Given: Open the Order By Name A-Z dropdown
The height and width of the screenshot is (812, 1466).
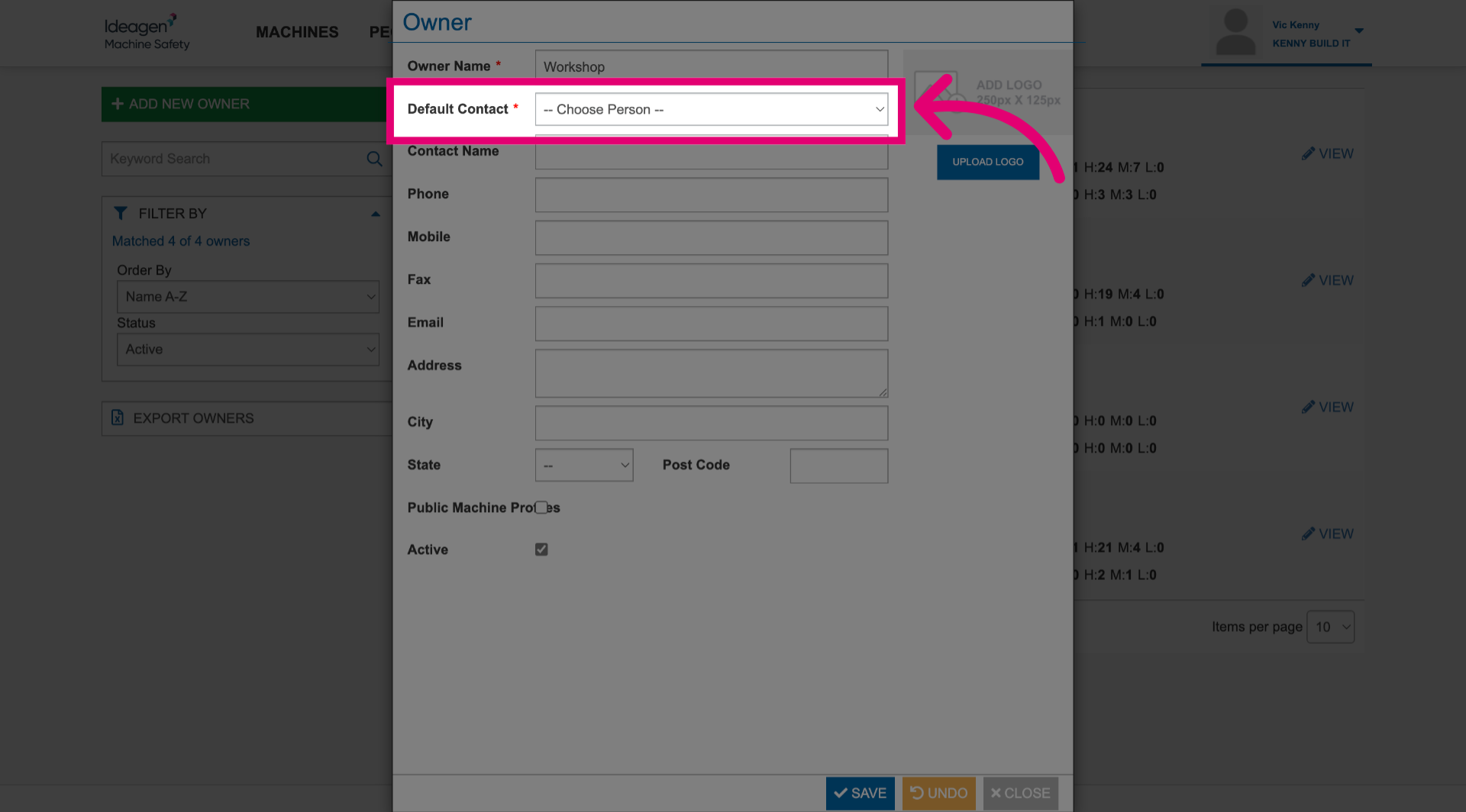Looking at the screenshot, I should [x=247, y=296].
